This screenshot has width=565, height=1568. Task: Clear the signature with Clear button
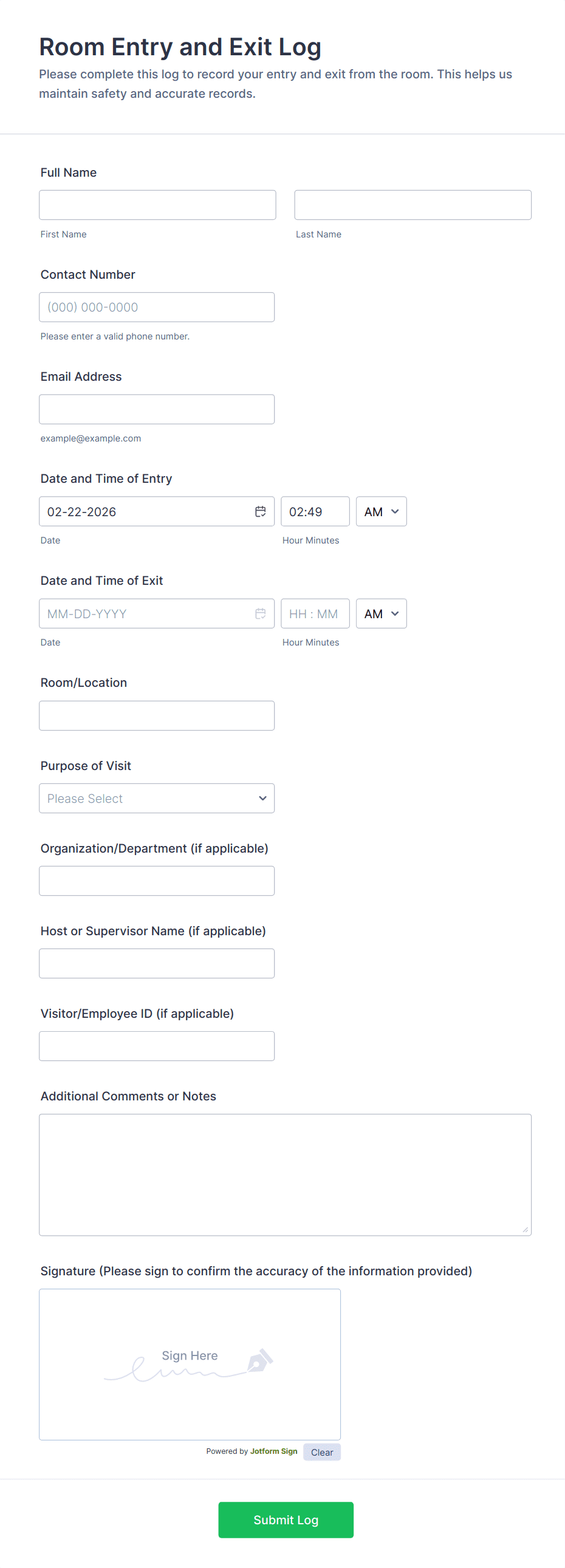coord(321,1452)
